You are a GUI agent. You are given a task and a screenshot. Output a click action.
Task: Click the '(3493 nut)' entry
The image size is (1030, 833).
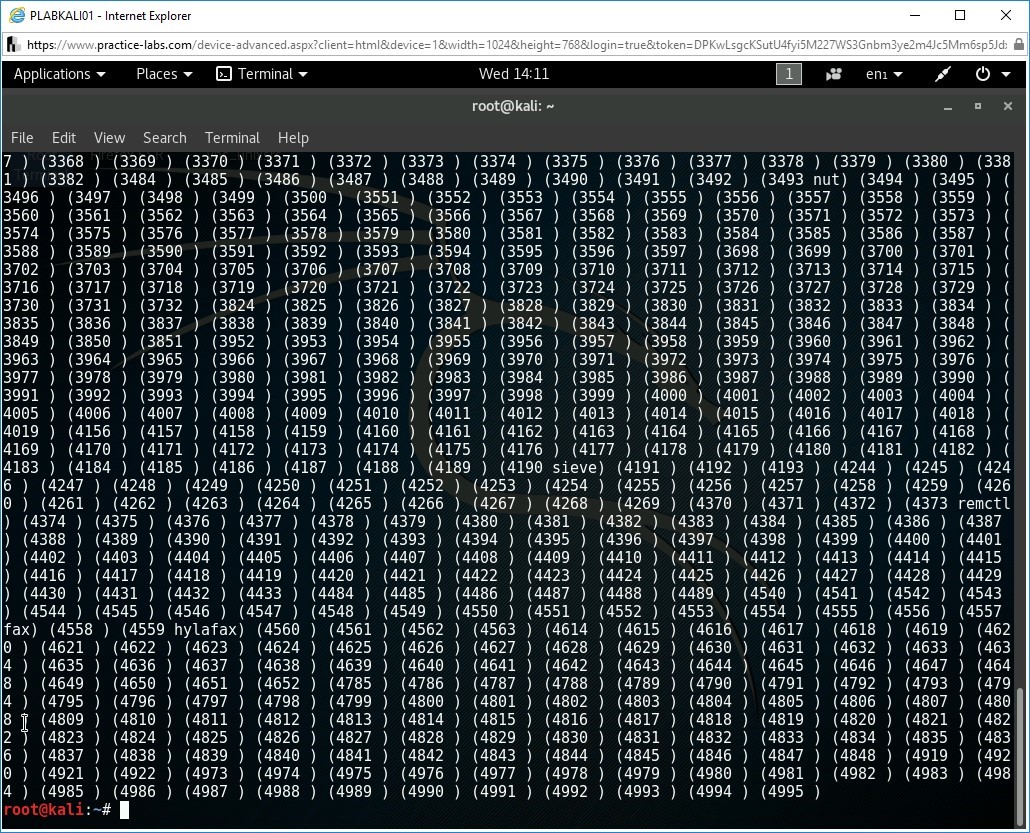(803, 179)
